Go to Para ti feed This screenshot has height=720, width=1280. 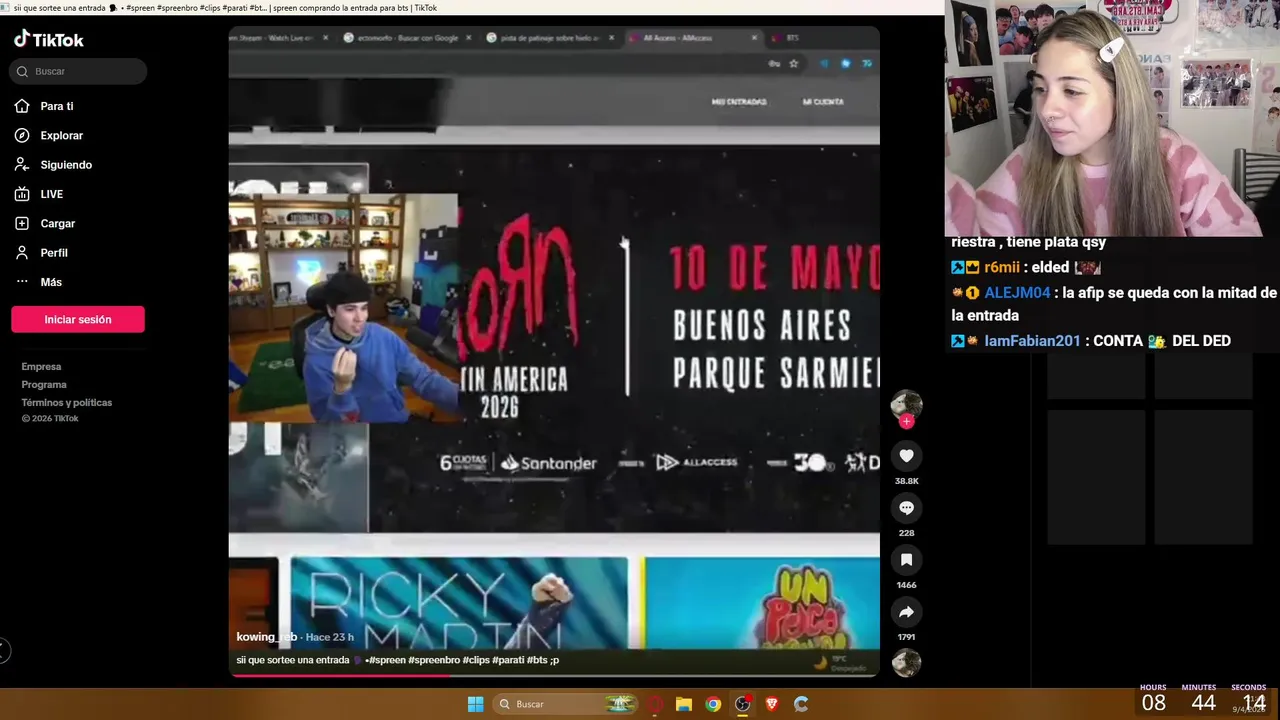tap(56, 106)
